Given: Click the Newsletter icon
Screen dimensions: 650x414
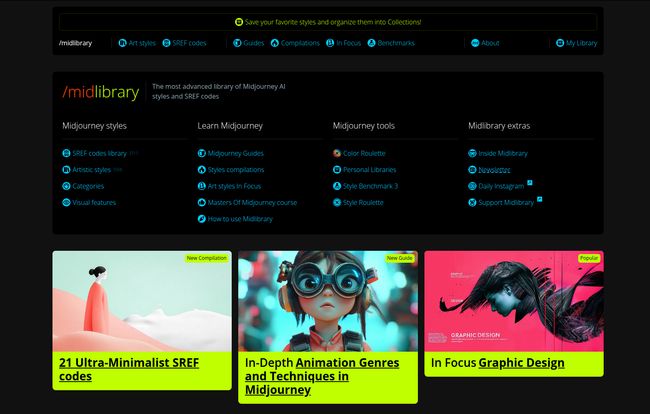Looking at the screenshot, I should coord(472,169).
